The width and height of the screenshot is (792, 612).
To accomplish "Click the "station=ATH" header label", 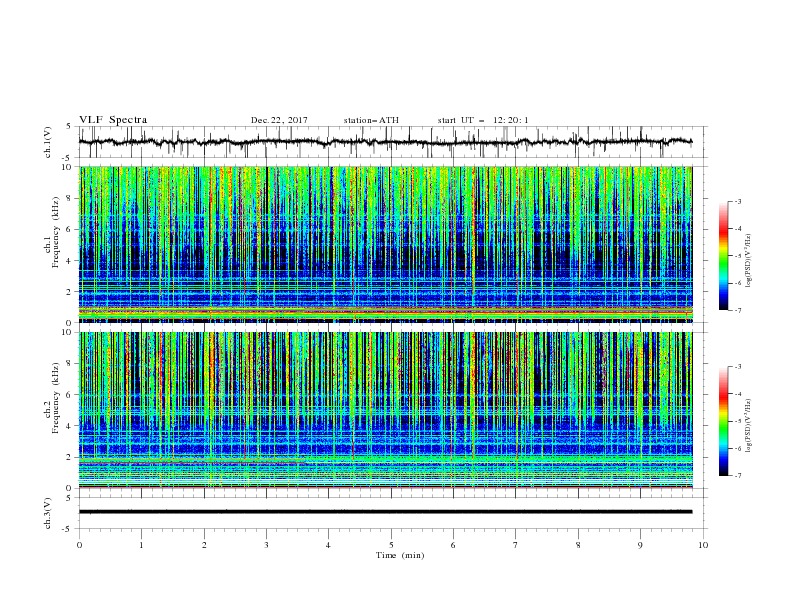I will coord(371,120).
